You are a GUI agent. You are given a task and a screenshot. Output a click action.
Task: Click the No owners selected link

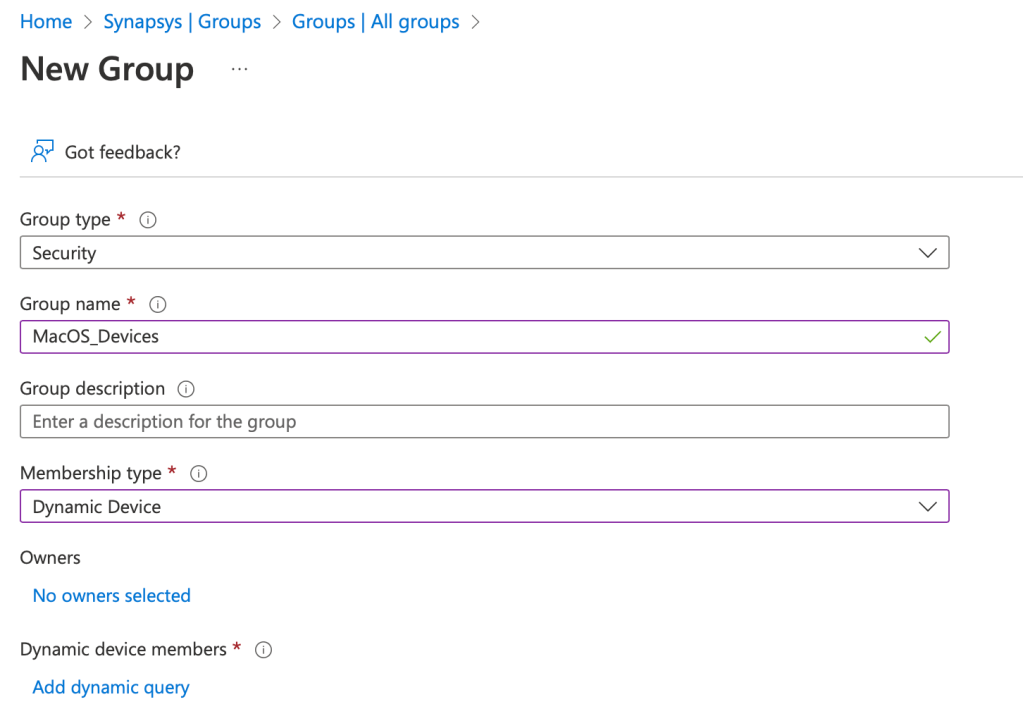pyautogui.click(x=111, y=596)
